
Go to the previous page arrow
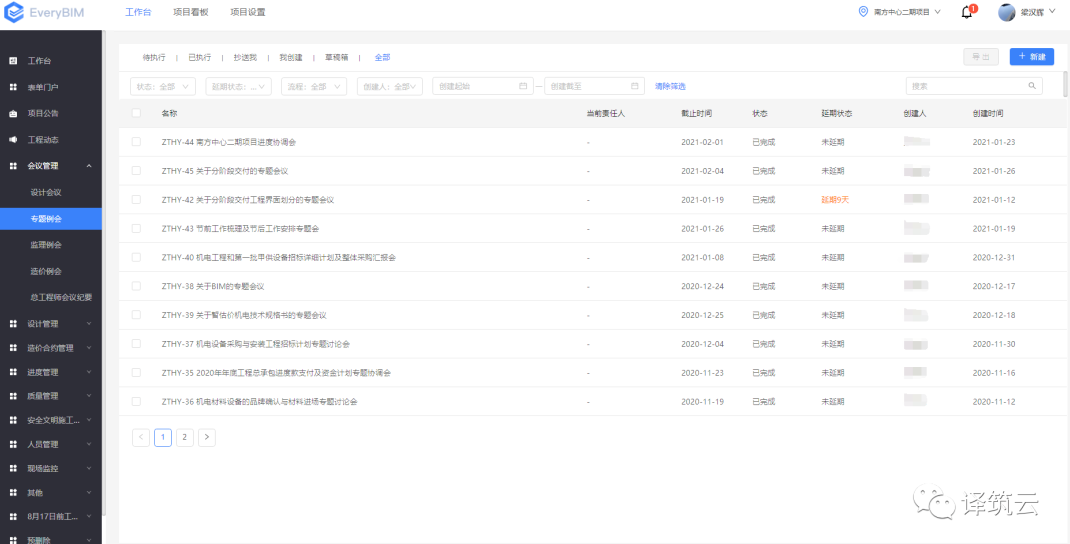(x=141, y=438)
